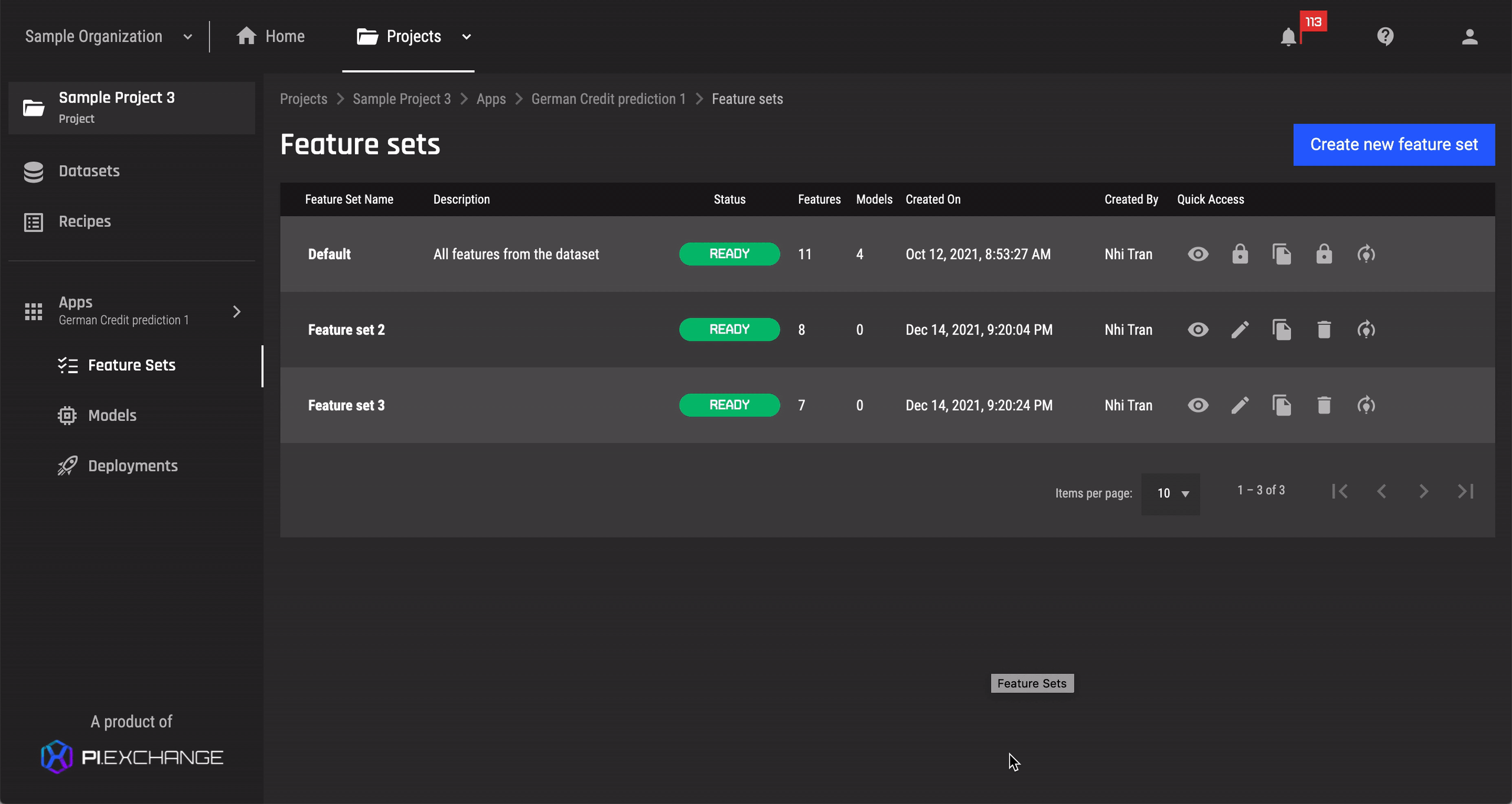1512x804 pixels.
Task: Click the locked edit icon for Default row
Action: 1240,254
